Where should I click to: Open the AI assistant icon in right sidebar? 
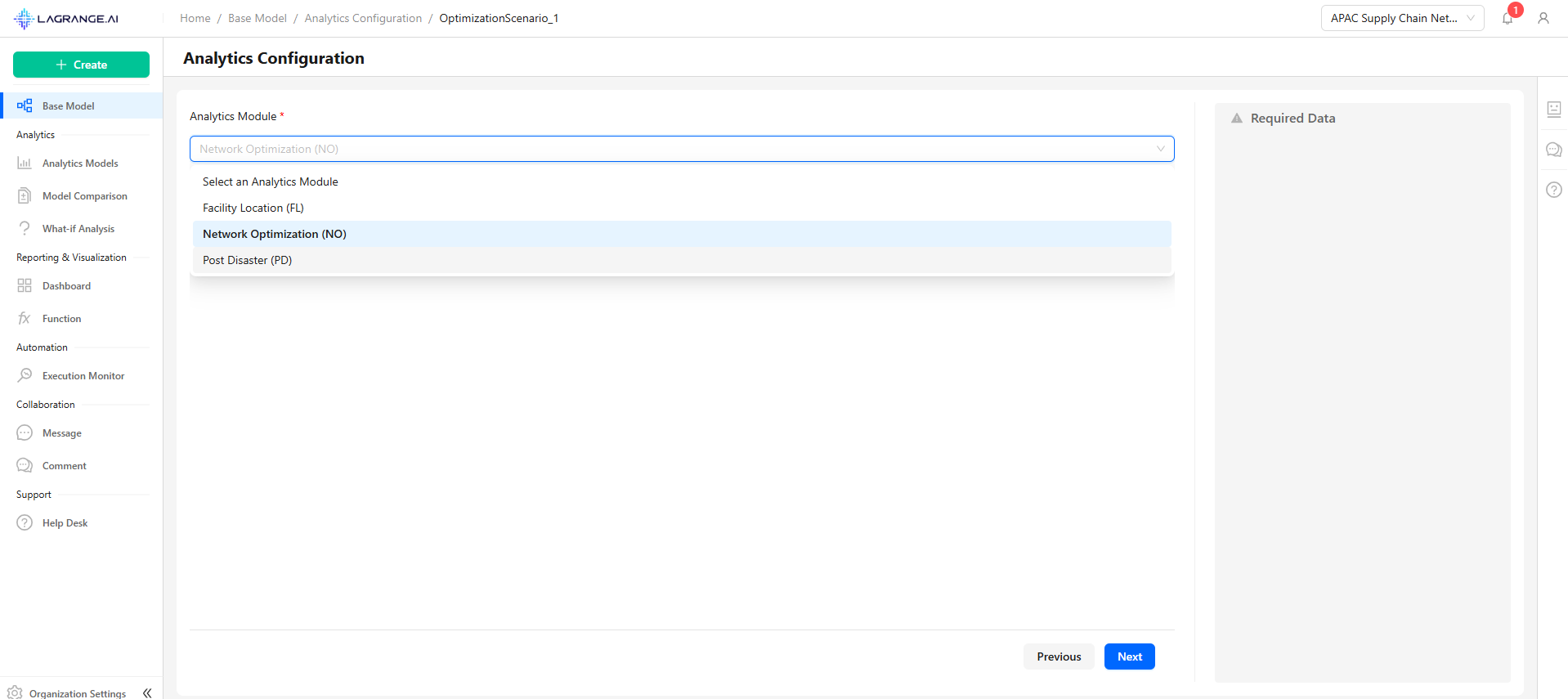pyautogui.click(x=1554, y=109)
